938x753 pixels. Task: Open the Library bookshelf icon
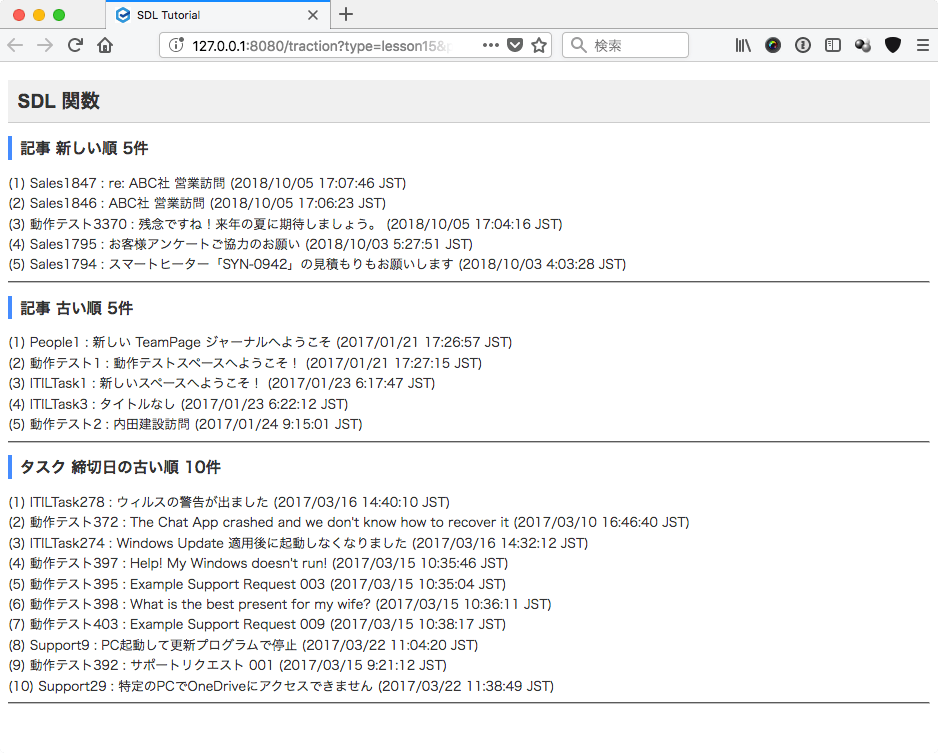(743, 45)
